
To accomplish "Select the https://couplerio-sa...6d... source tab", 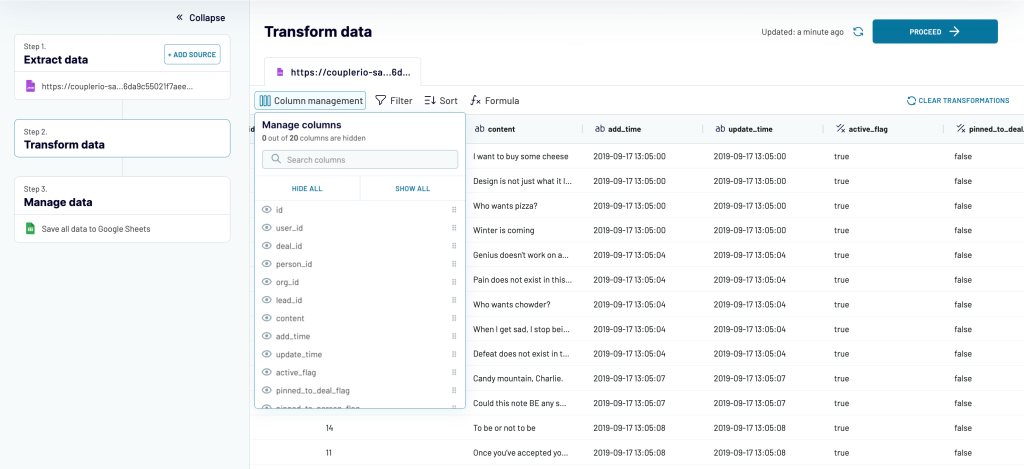I will (343, 72).
